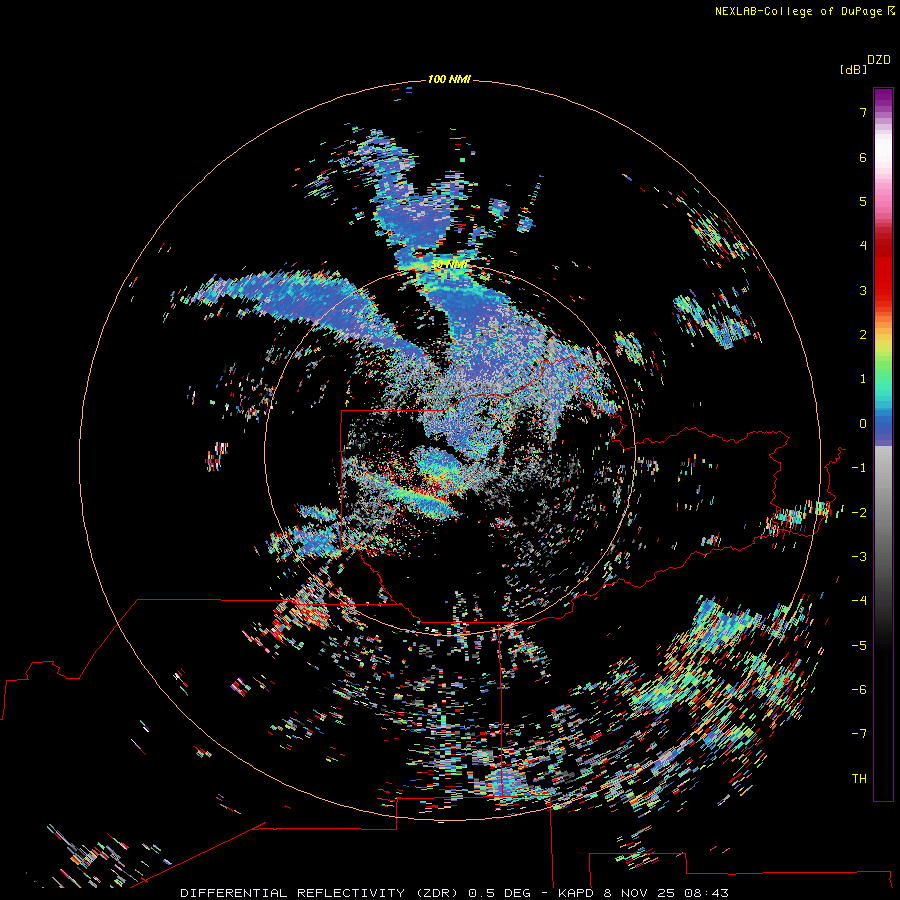Click the 08:43 timestamp
This screenshot has height=900, width=900.
709,893
